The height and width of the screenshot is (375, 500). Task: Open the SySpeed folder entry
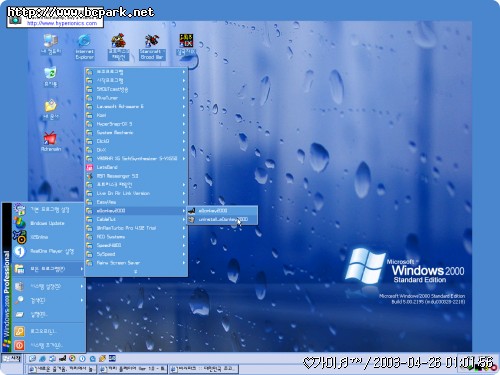pyautogui.click(x=136, y=254)
